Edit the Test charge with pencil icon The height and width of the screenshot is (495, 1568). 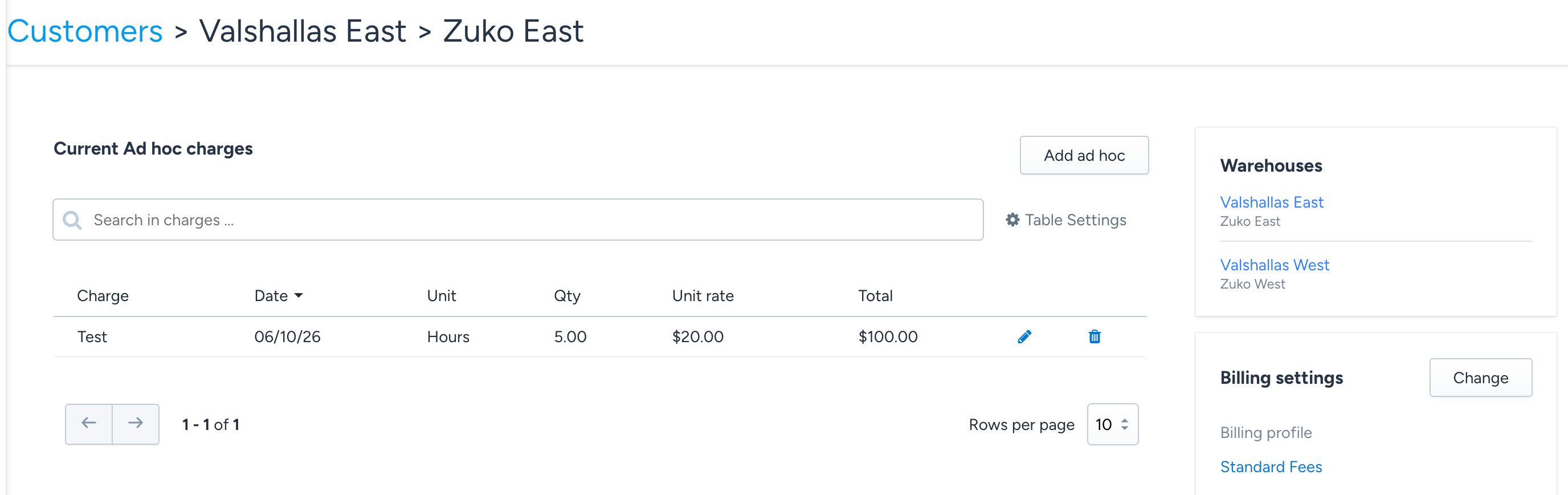pyautogui.click(x=1024, y=336)
